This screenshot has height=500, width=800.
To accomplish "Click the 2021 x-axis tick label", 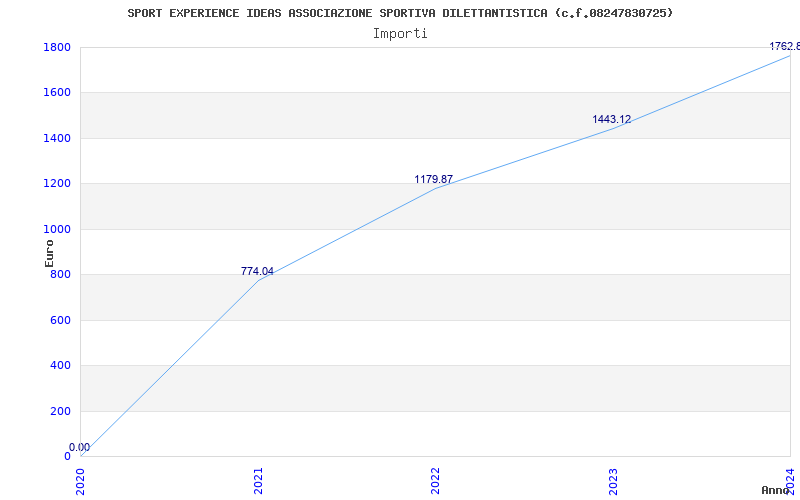I will tap(258, 481).
